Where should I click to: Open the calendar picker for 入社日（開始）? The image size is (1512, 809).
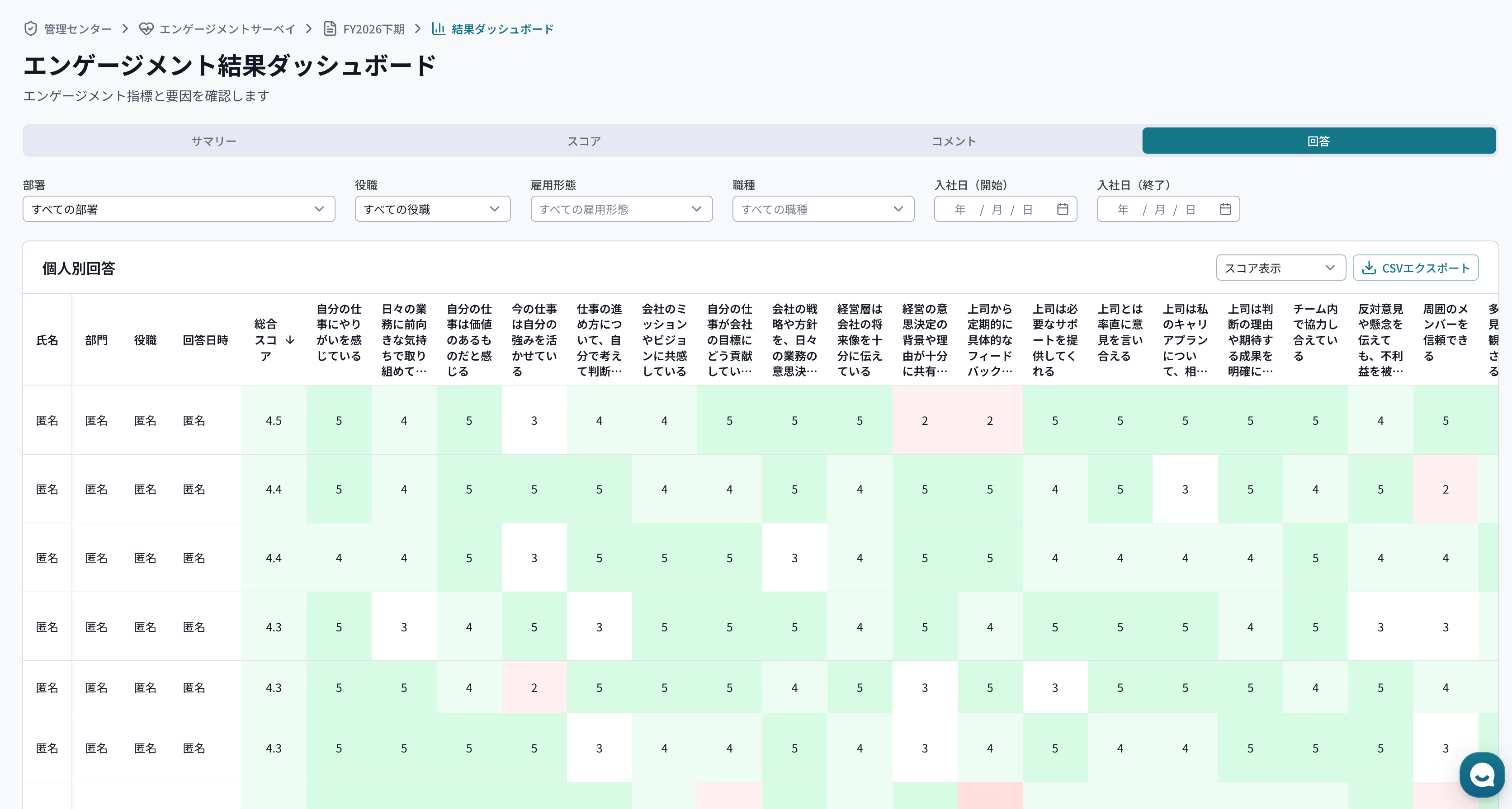click(x=1063, y=208)
